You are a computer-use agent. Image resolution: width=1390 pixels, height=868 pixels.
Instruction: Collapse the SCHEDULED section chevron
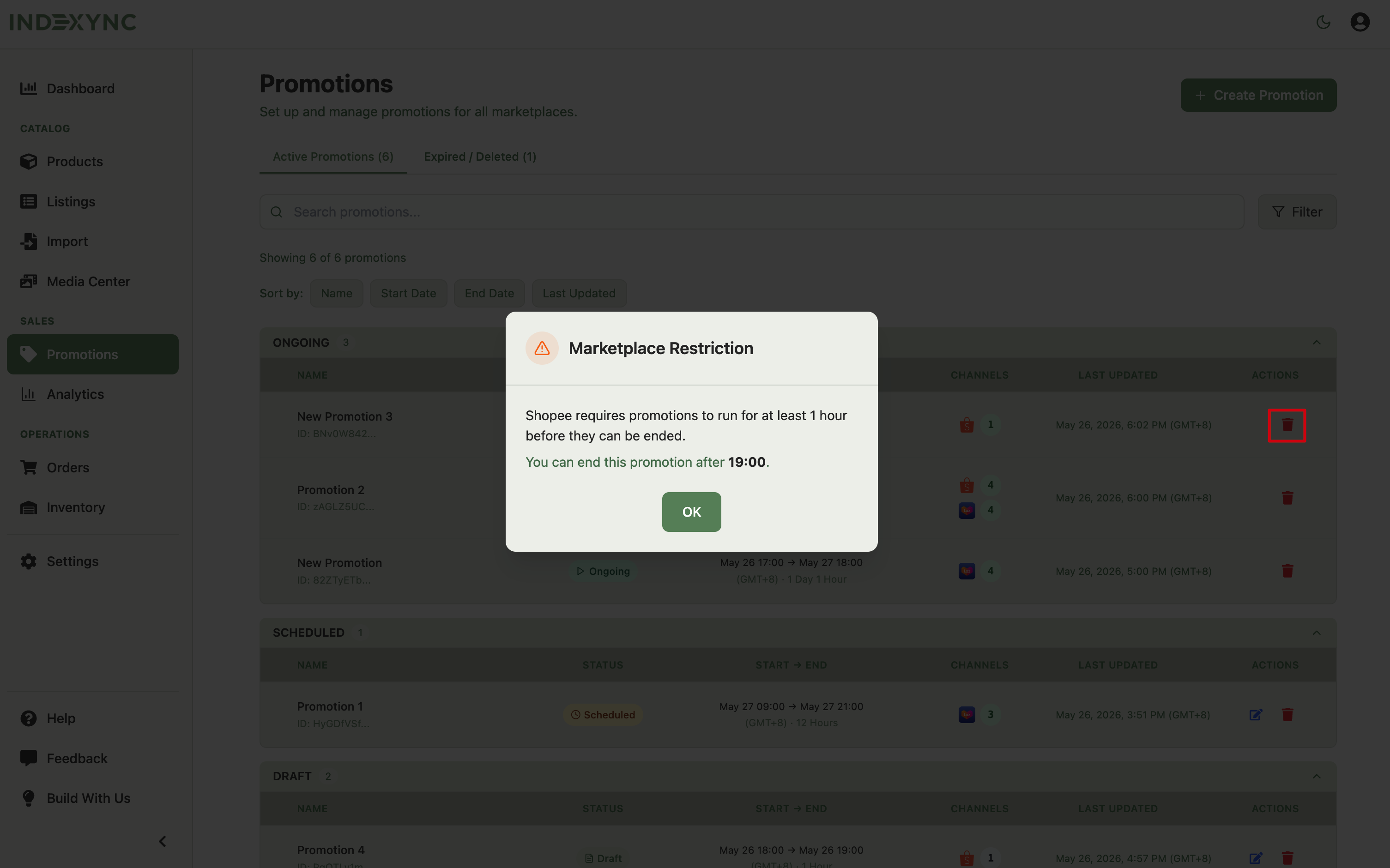point(1317,633)
